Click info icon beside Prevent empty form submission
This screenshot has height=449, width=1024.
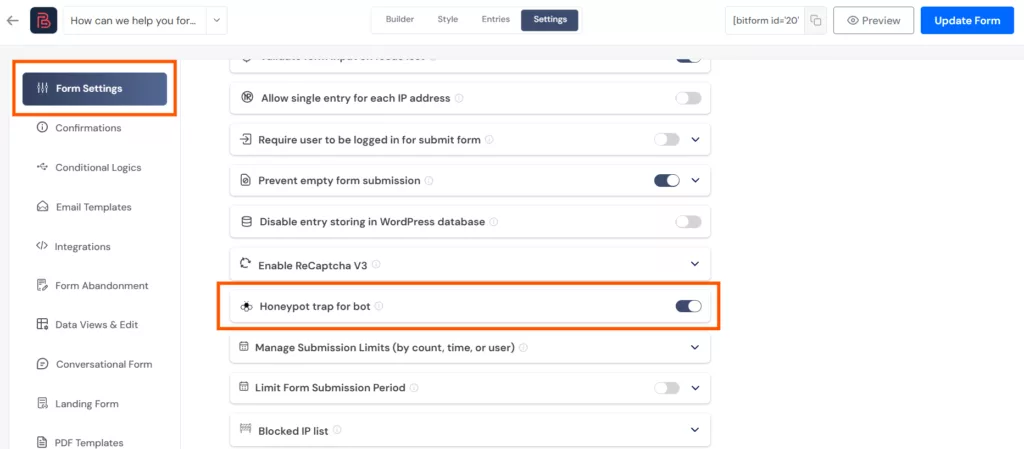pyautogui.click(x=429, y=181)
